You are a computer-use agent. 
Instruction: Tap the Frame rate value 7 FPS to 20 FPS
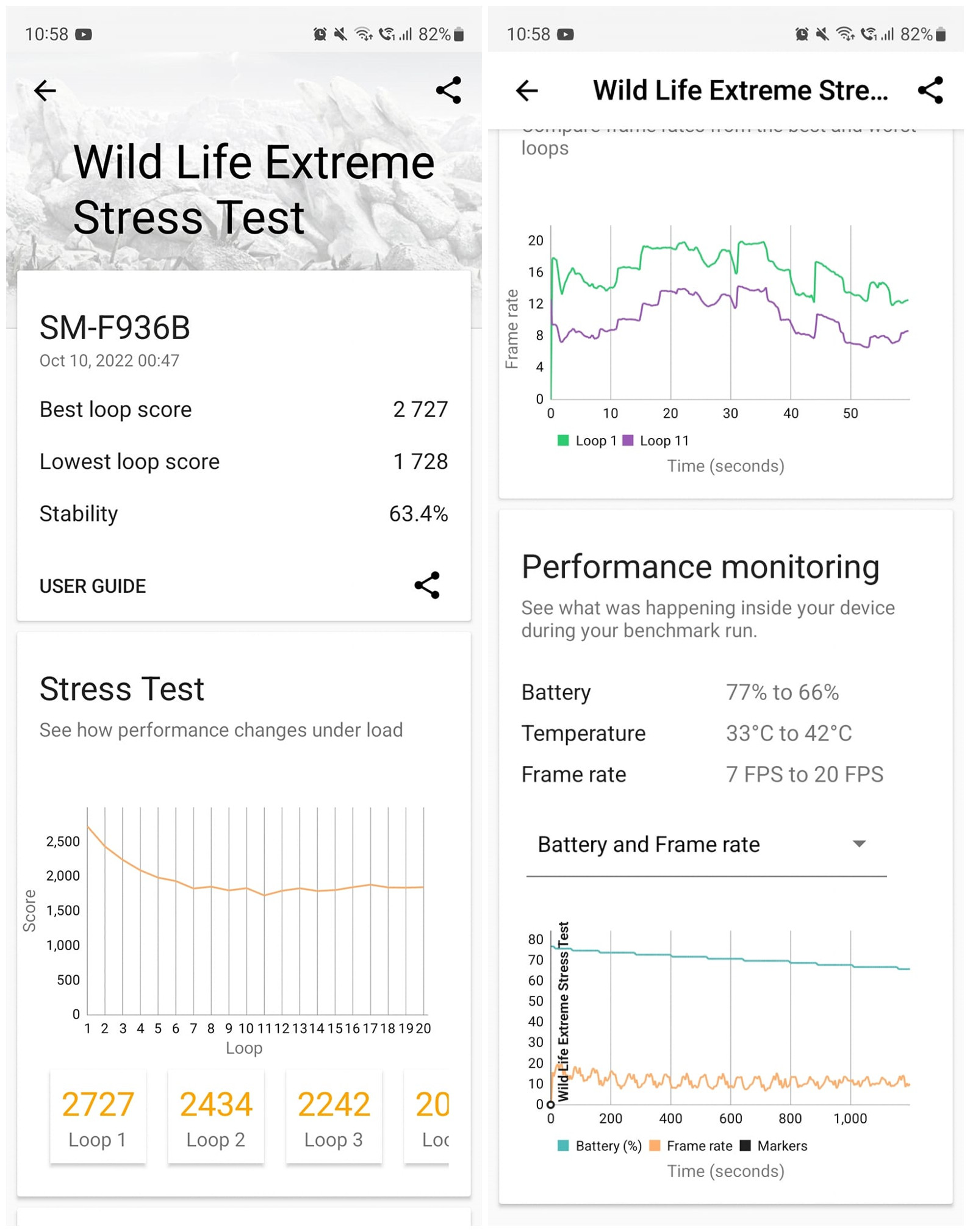click(805, 775)
